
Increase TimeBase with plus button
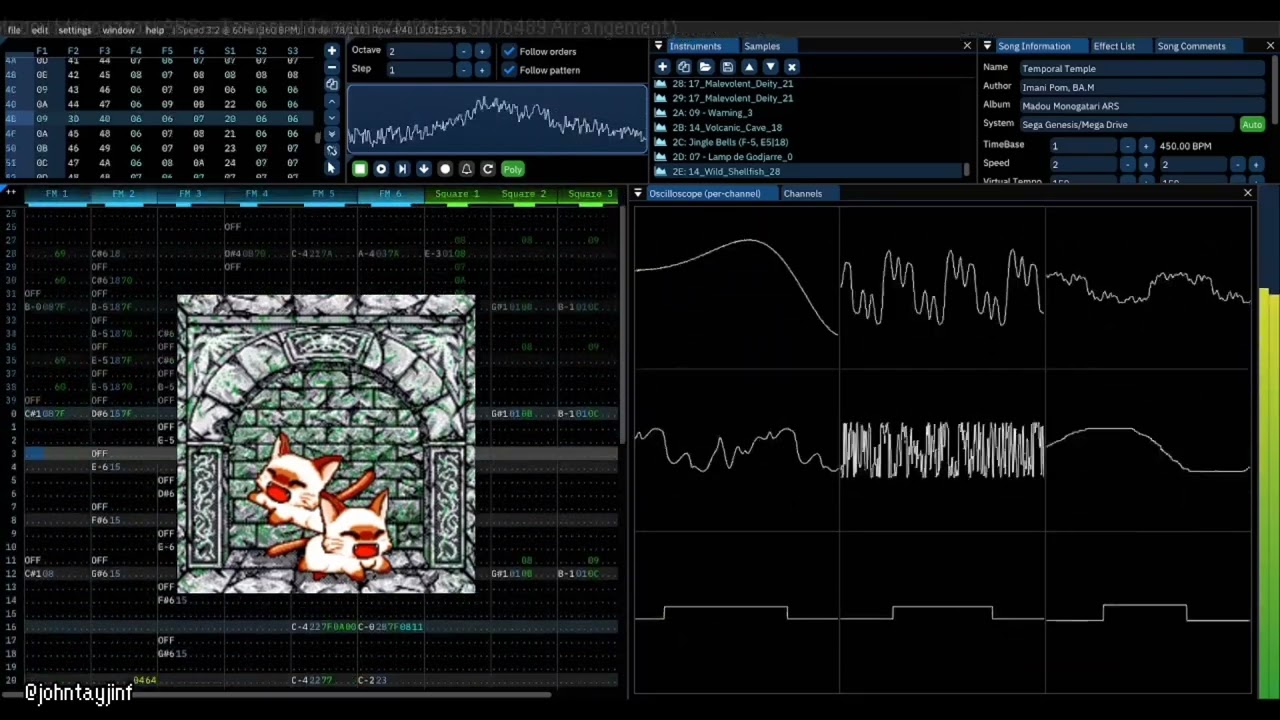tap(1146, 146)
